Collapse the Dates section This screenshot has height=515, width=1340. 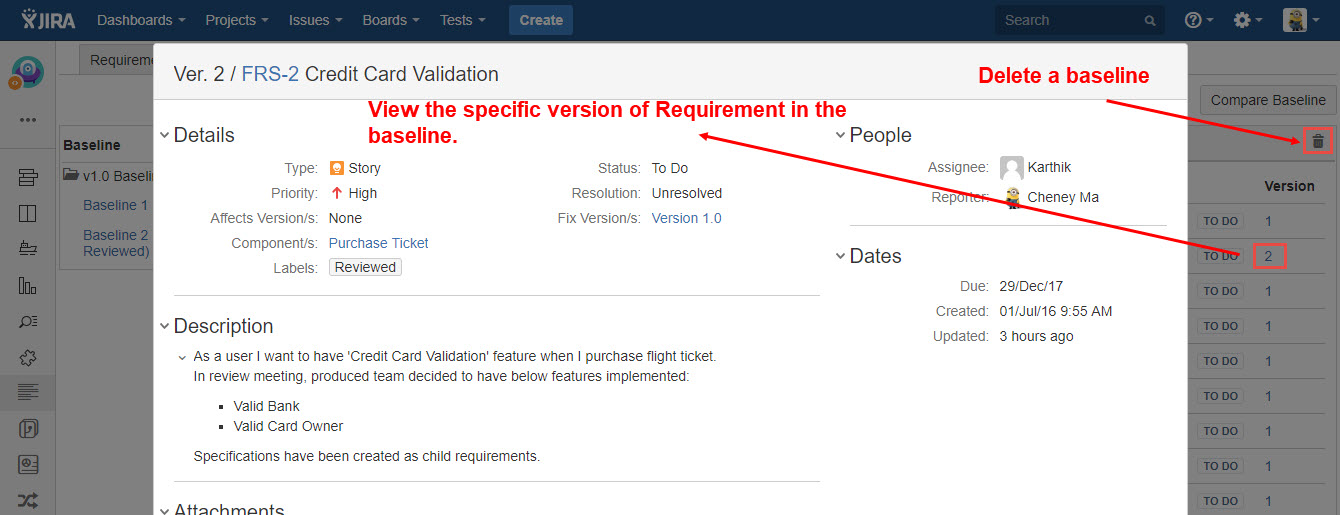[x=840, y=256]
